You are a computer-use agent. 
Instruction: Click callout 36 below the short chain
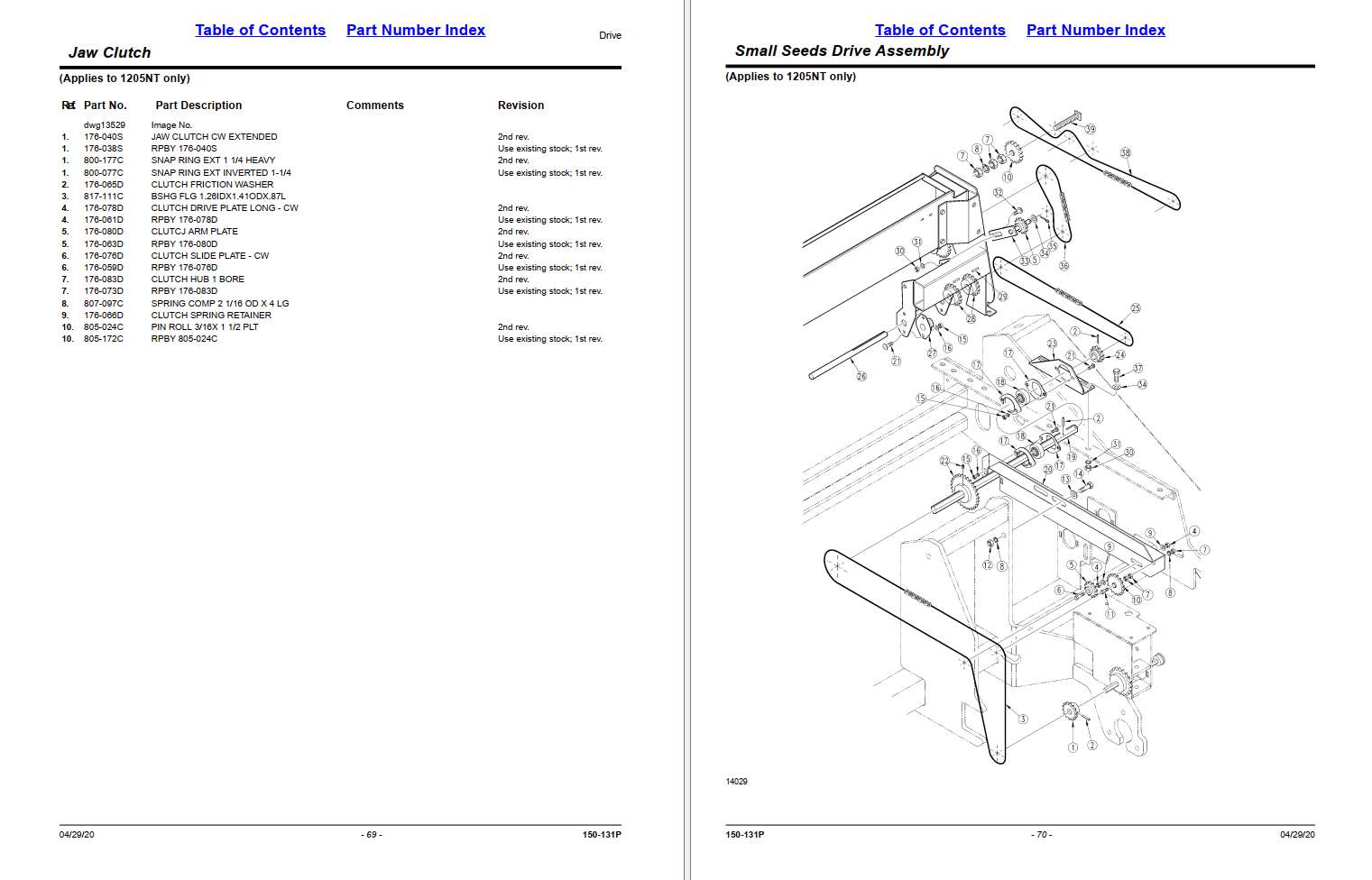(1064, 266)
